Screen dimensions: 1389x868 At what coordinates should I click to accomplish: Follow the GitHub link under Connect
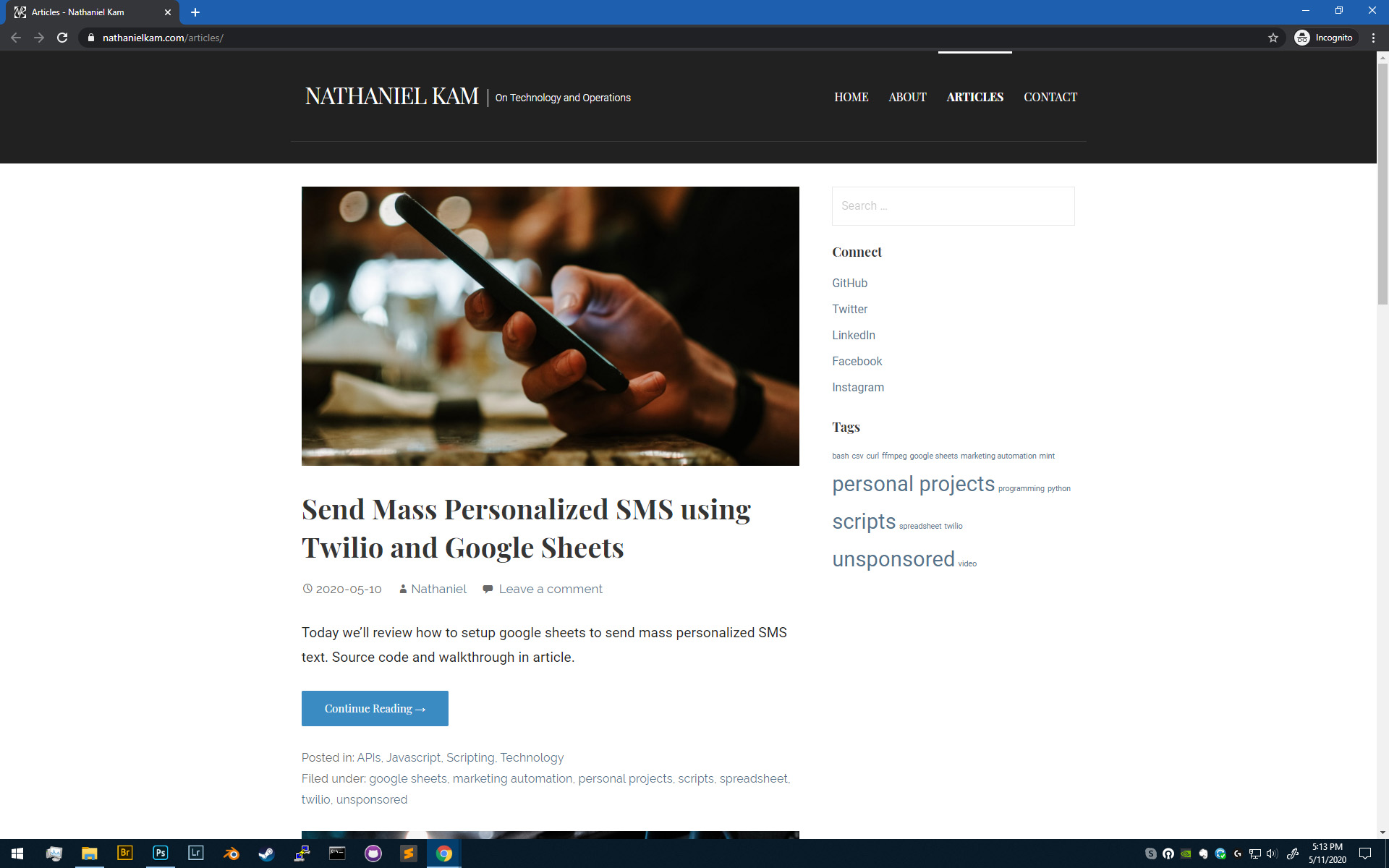tap(849, 283)
